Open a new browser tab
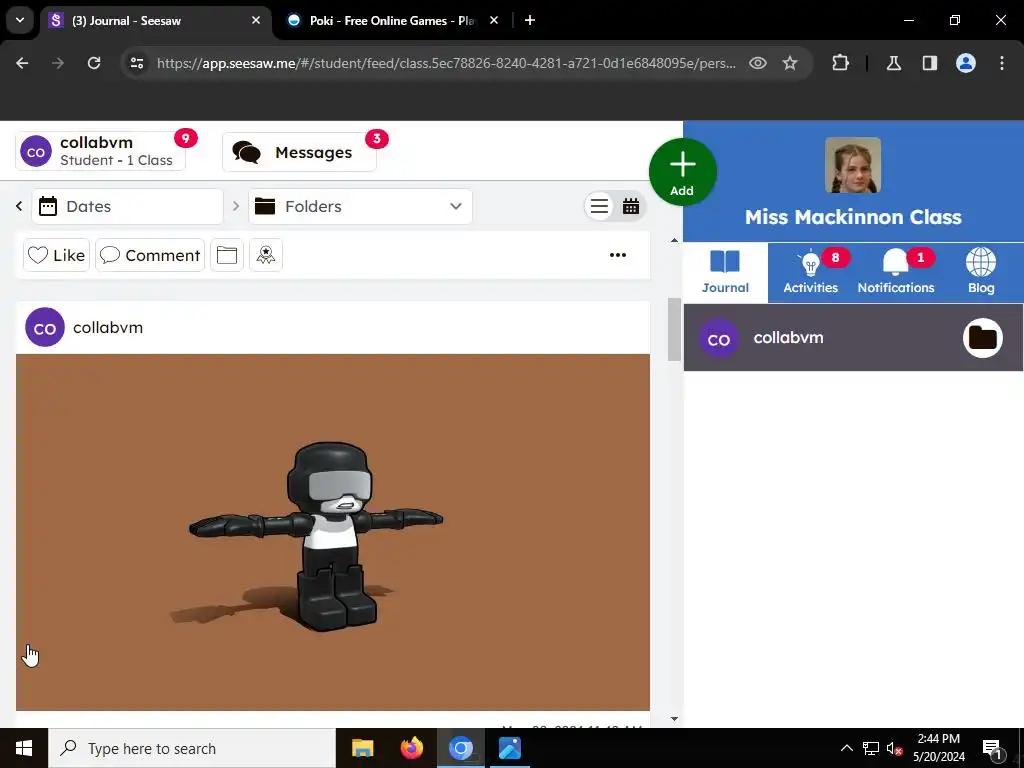 (530, 20)
